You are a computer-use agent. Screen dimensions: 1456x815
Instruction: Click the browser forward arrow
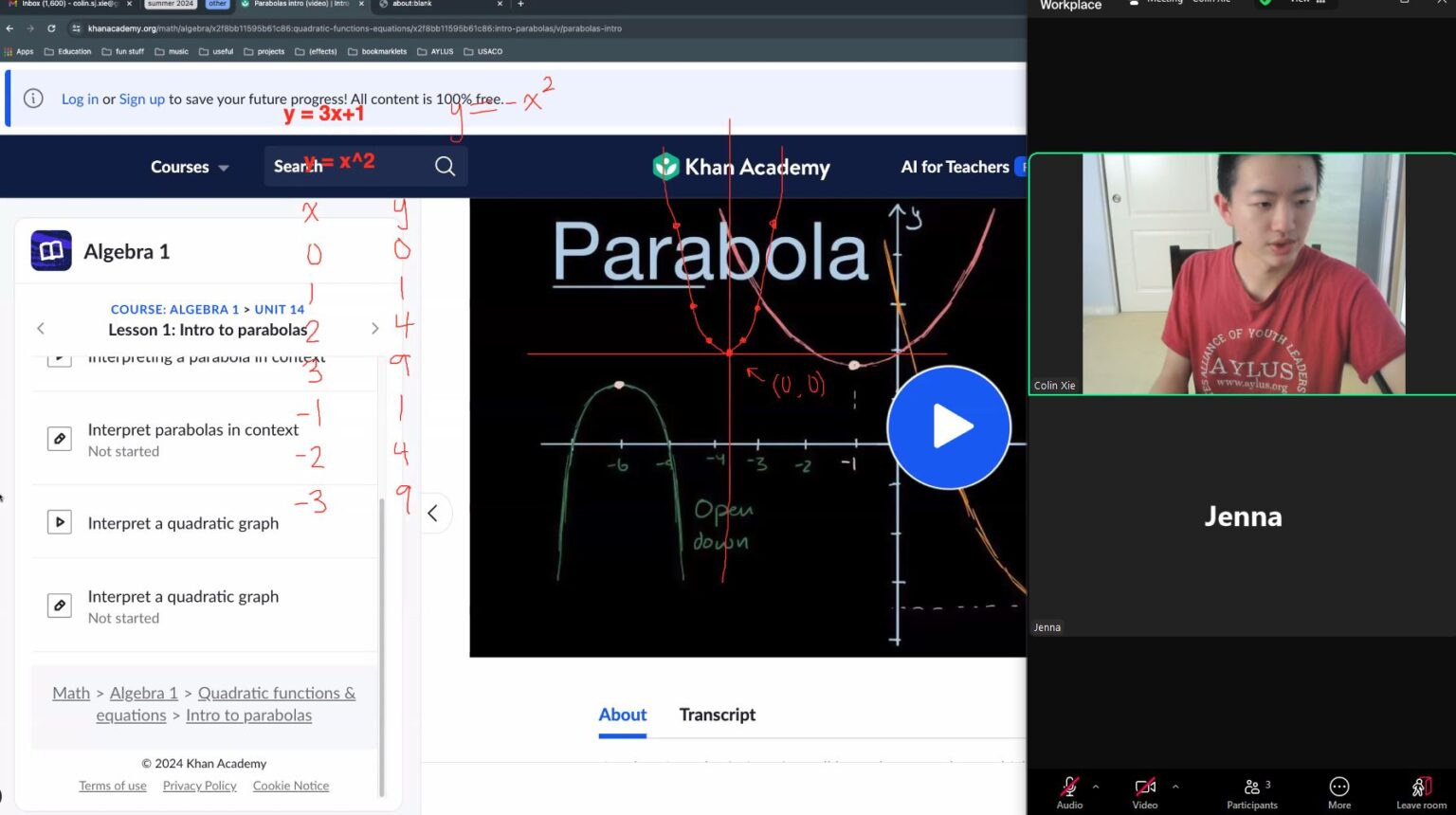tap(30, 28)
